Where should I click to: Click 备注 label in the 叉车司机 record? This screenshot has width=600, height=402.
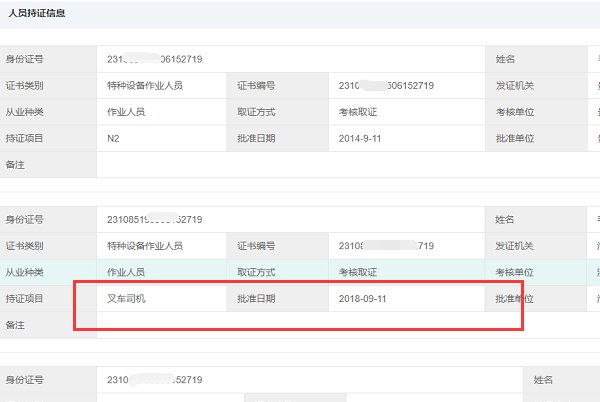coord(15,325)
